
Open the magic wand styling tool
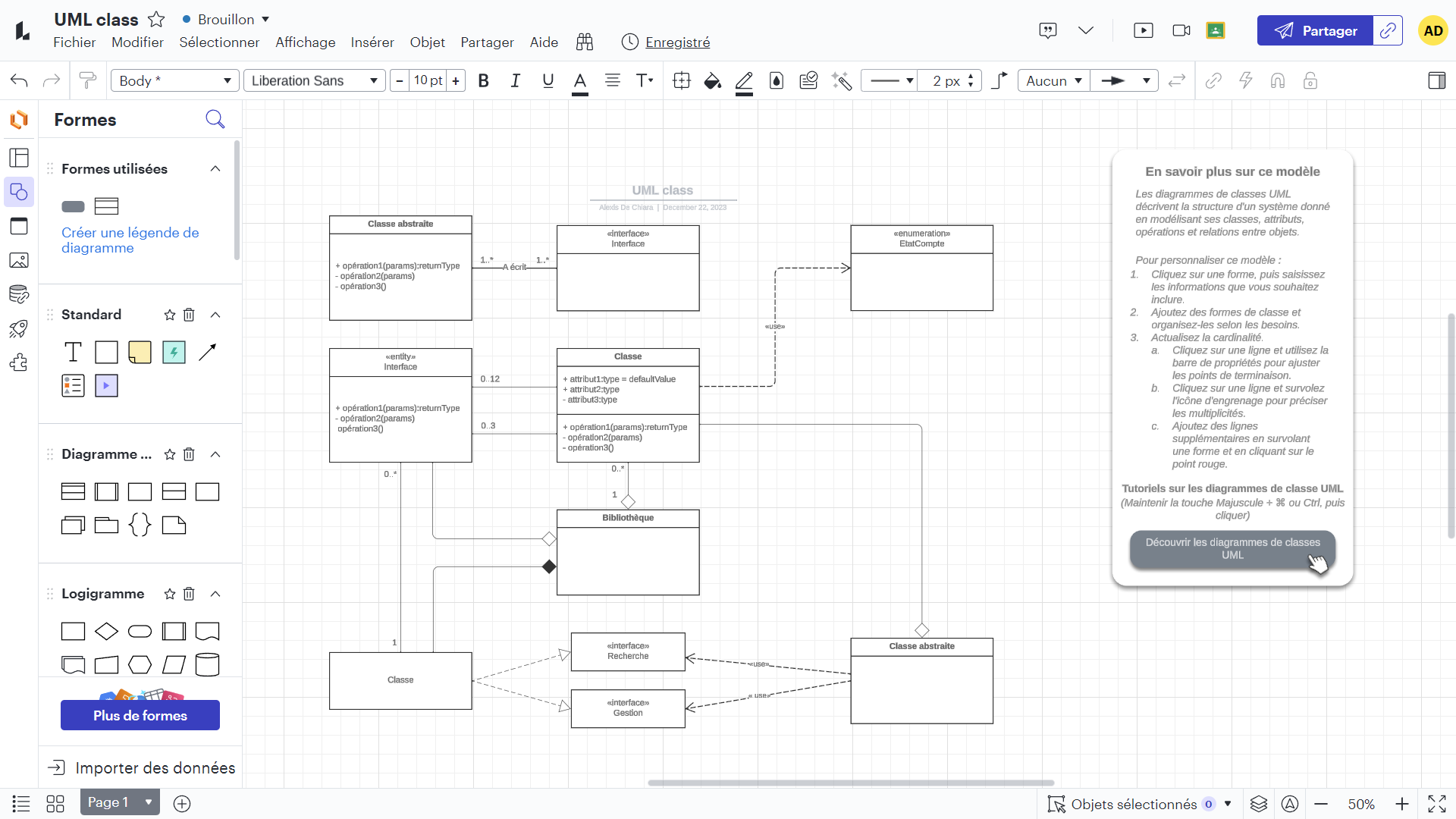(x=841, y=80)
